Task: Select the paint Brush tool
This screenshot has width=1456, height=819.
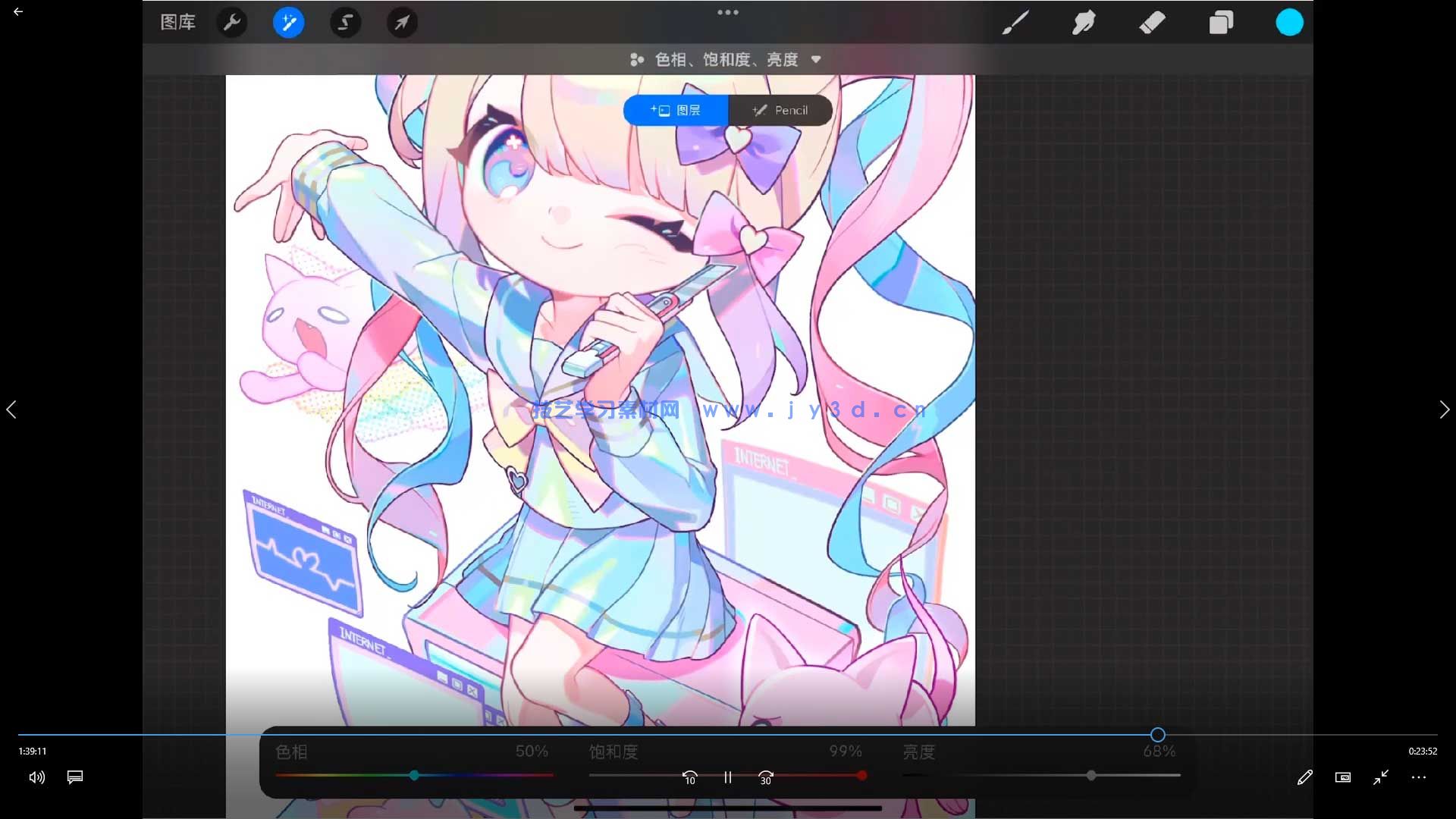Action: pos(1015,23)
